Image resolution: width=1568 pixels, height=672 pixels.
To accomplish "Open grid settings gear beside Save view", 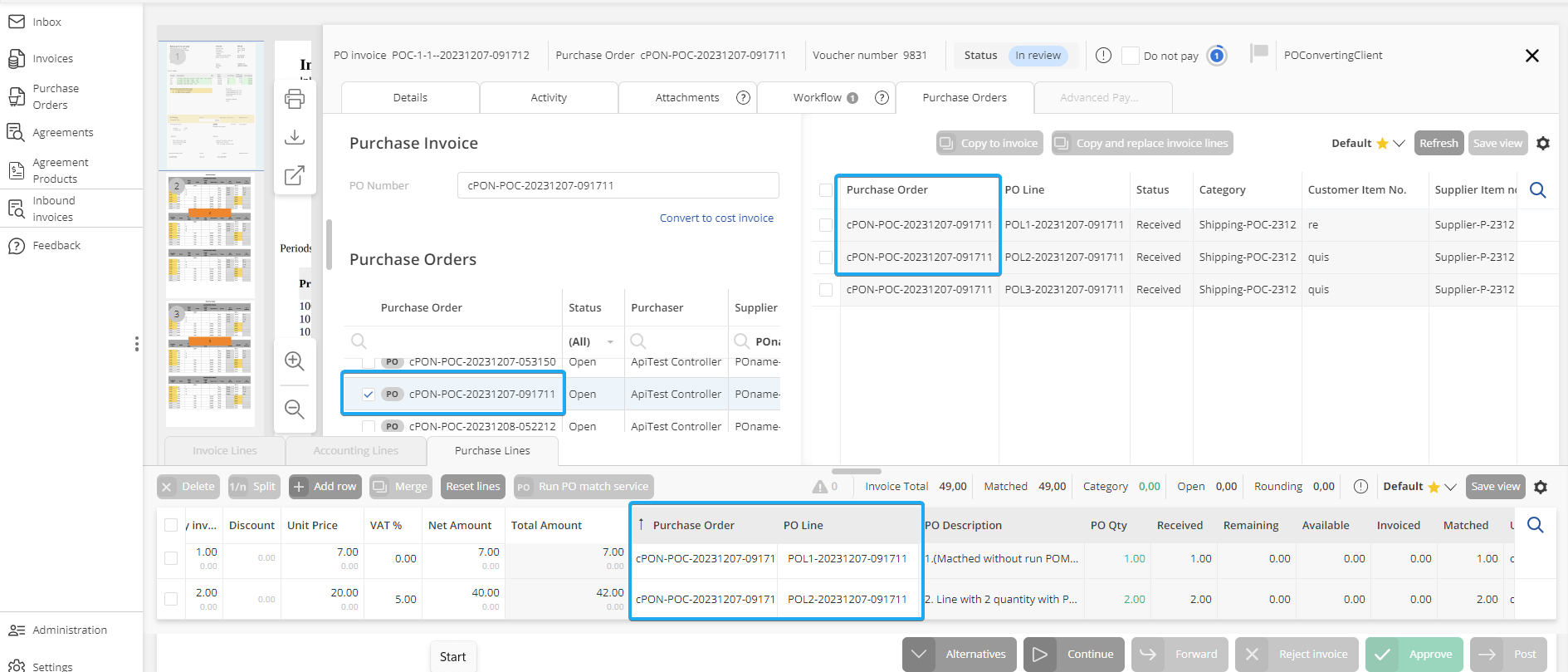I will click(1543, 144).
